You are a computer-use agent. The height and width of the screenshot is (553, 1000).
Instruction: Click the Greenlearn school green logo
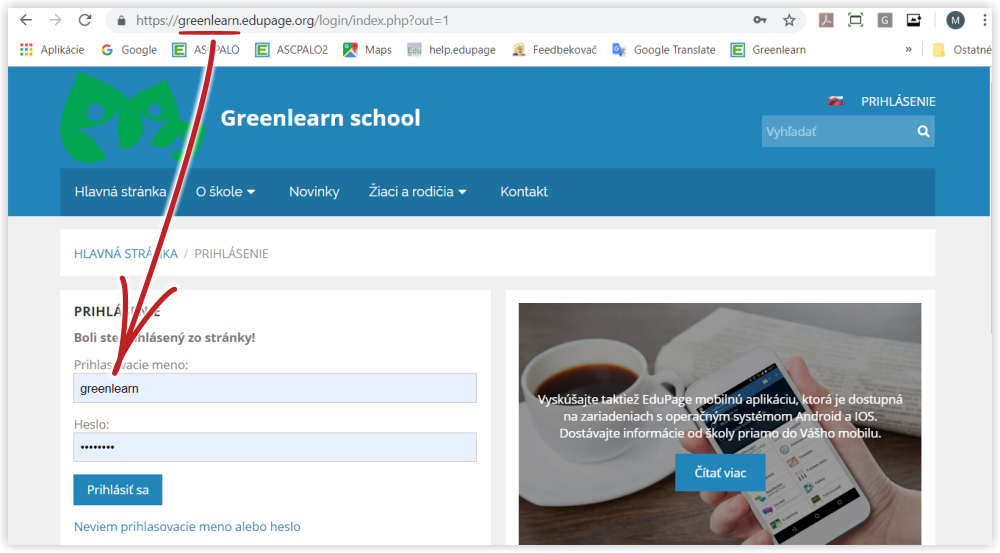pyautogui.click(x=133, y=117)
